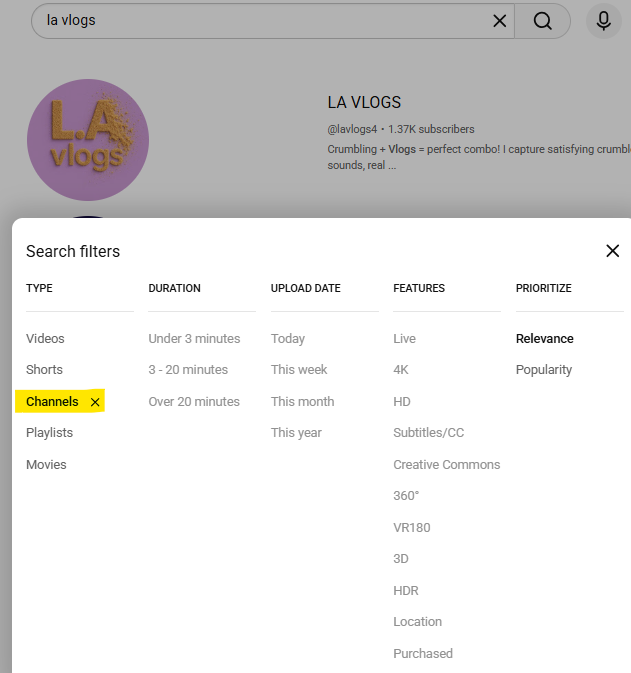Screen dimensions: 631x673
Task: Open the LA VLOGS channel avatar
Action: pos(88,140)
